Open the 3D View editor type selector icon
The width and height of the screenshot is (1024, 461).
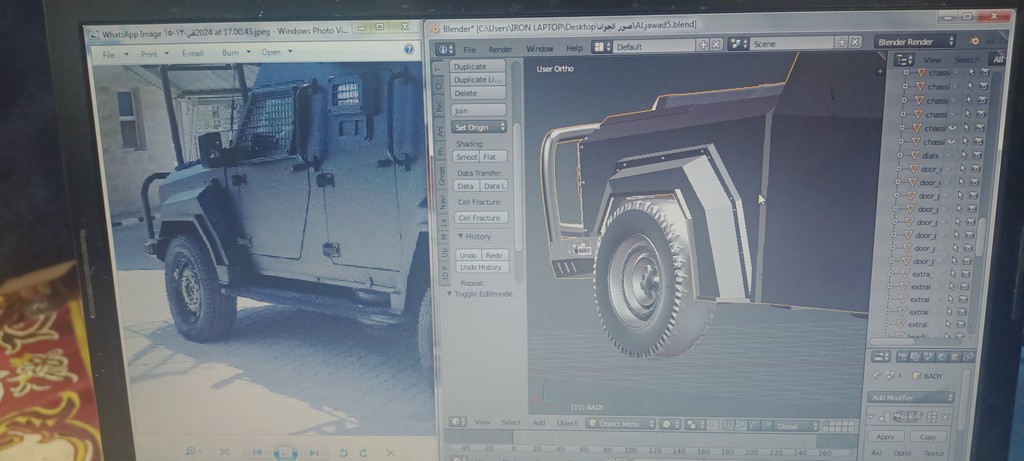(458, 422)
